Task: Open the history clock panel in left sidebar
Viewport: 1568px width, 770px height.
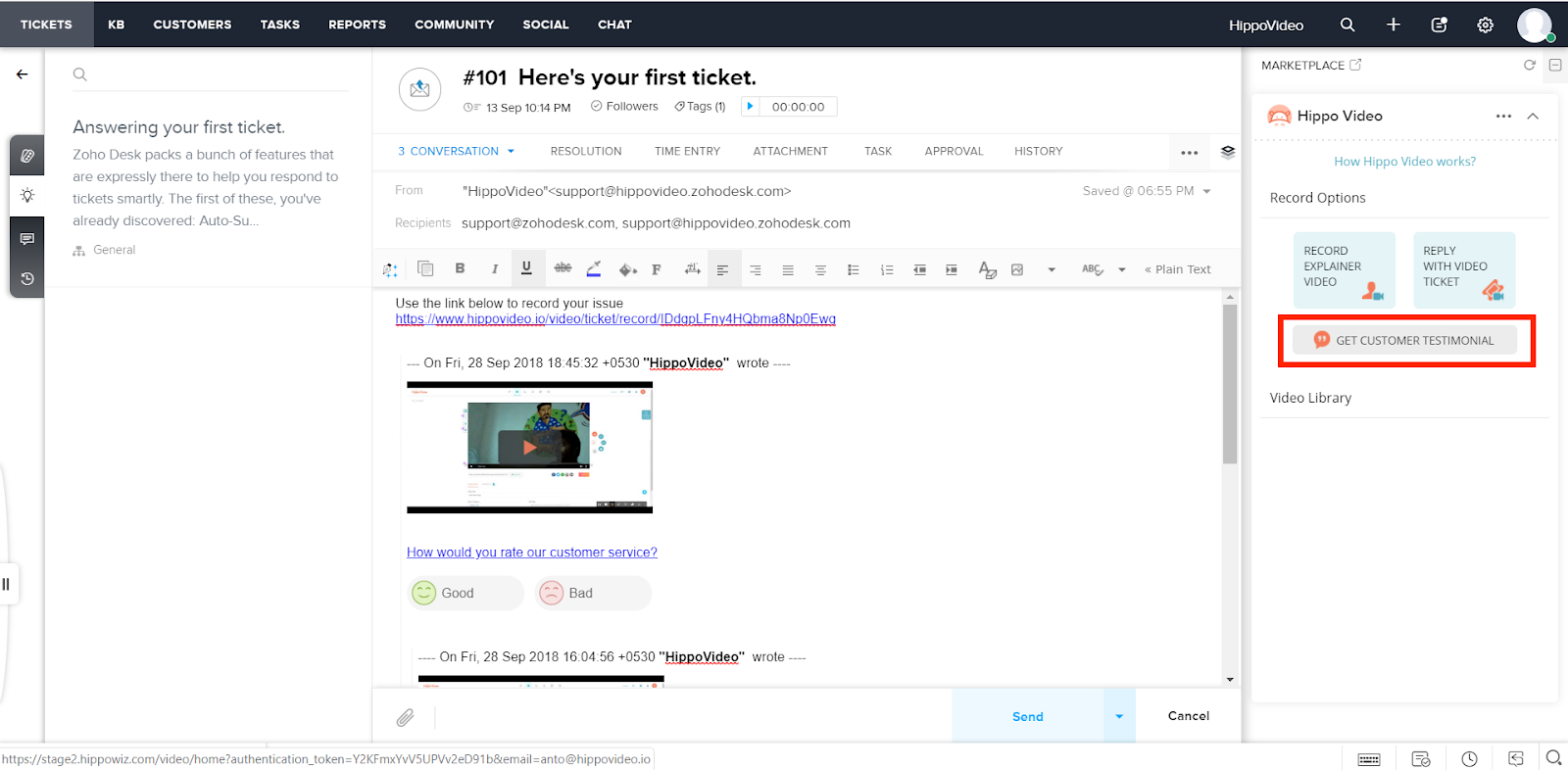Action: (27, 279)
